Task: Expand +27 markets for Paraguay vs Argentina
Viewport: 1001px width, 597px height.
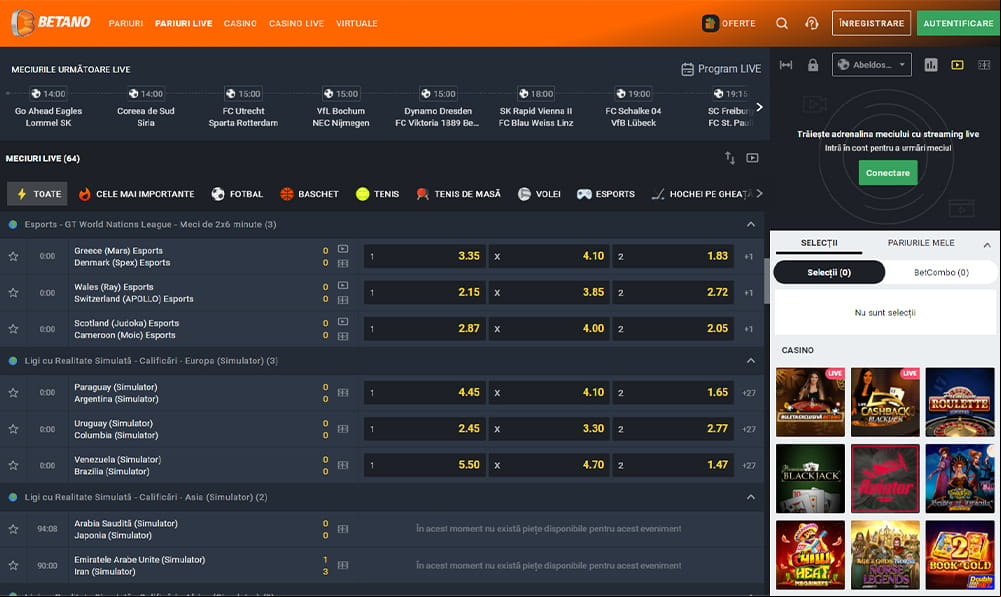Action: point(749,393)
